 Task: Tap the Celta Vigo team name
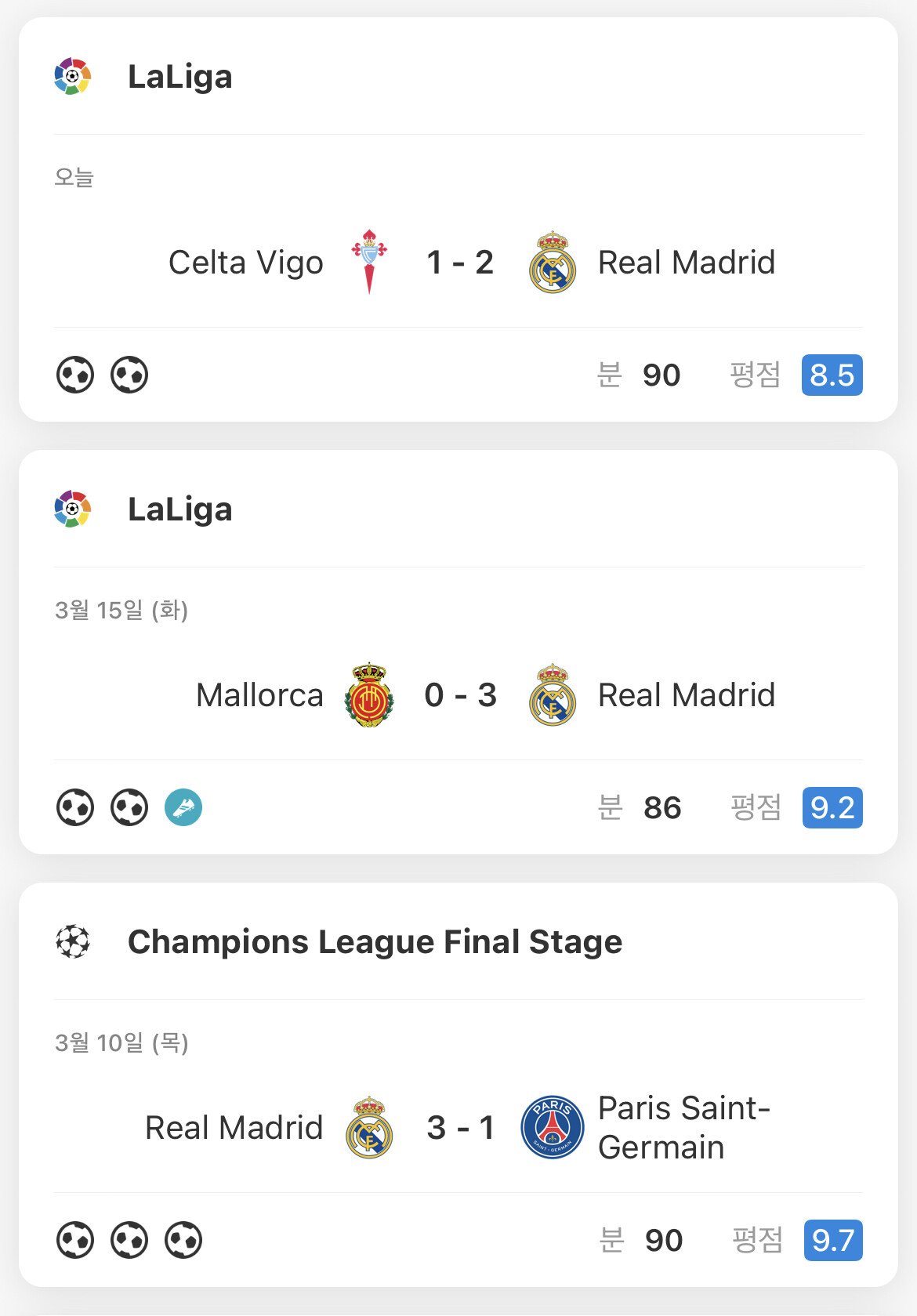pos(246,263)
